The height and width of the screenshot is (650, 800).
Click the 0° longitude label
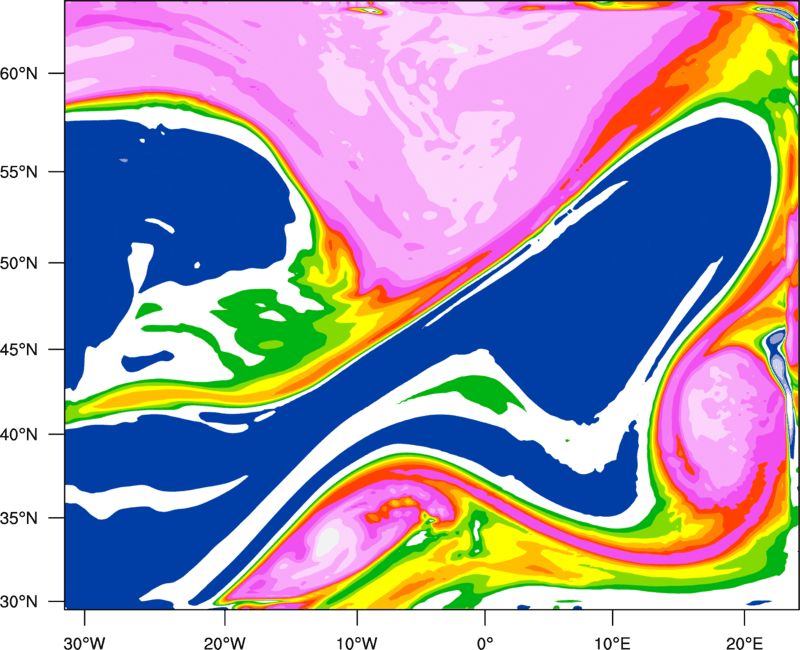[485, 643]
